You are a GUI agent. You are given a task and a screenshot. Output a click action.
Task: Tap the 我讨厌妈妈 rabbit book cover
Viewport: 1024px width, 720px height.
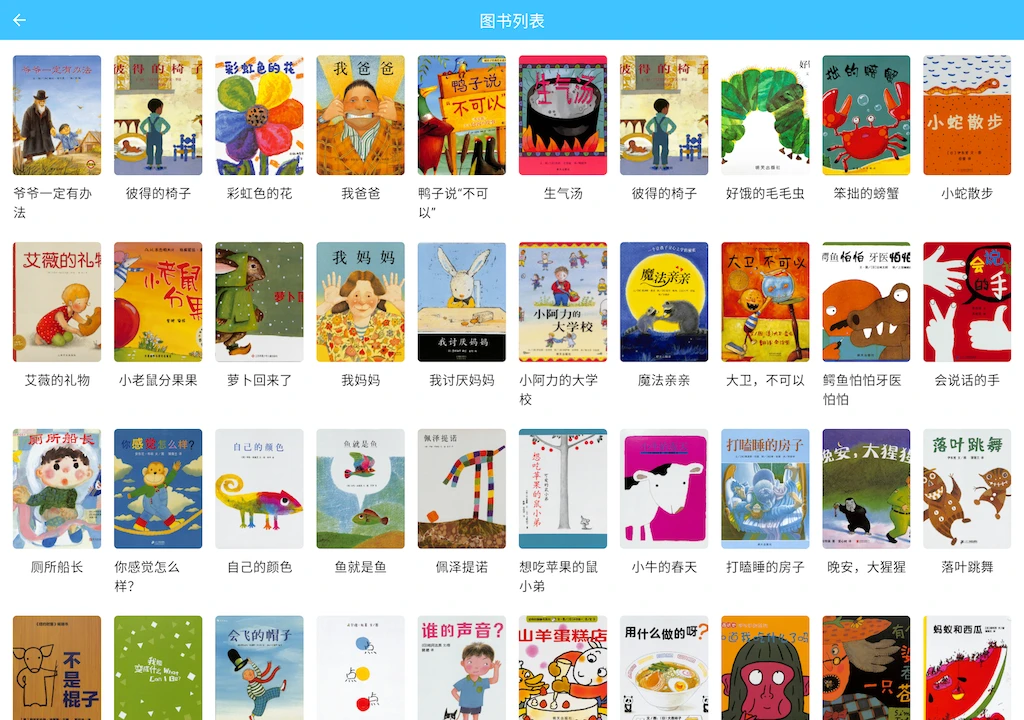click(462, 302)
